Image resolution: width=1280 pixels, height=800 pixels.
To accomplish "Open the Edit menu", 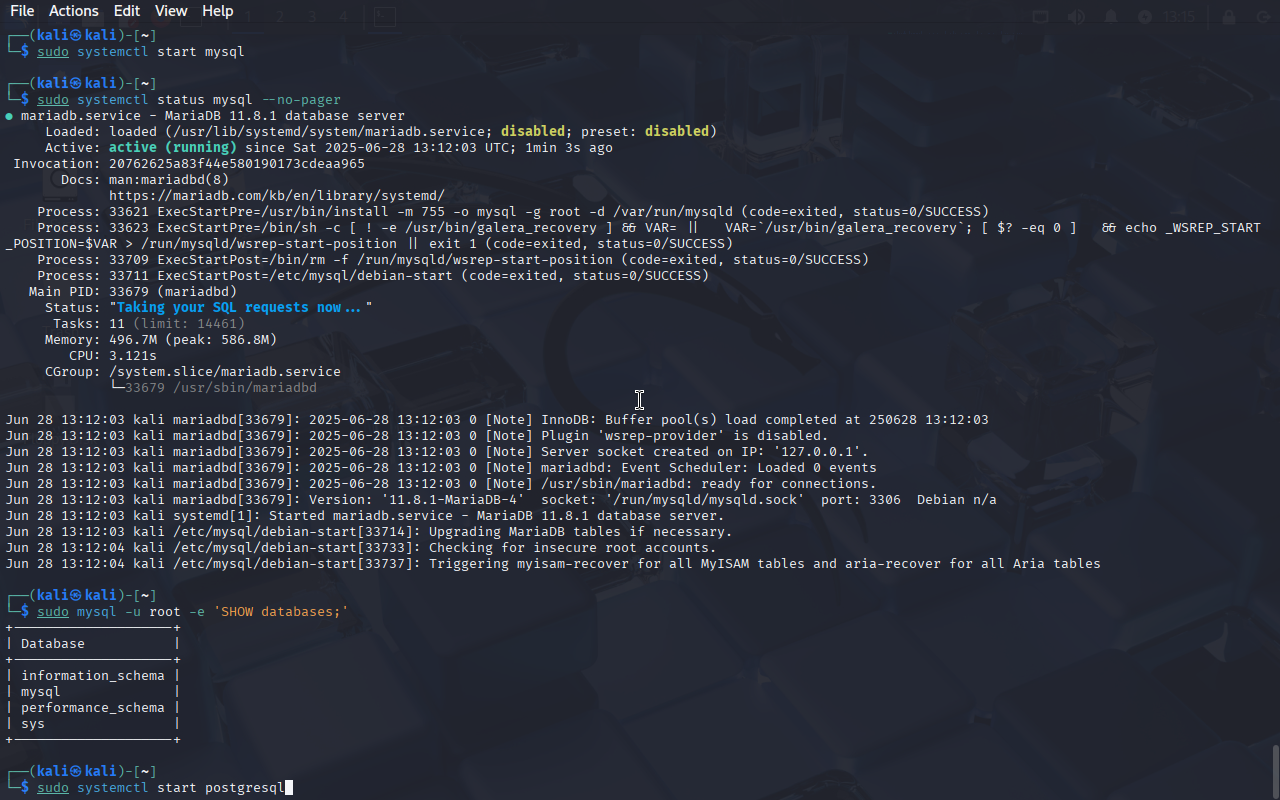I will pos(127,11).
